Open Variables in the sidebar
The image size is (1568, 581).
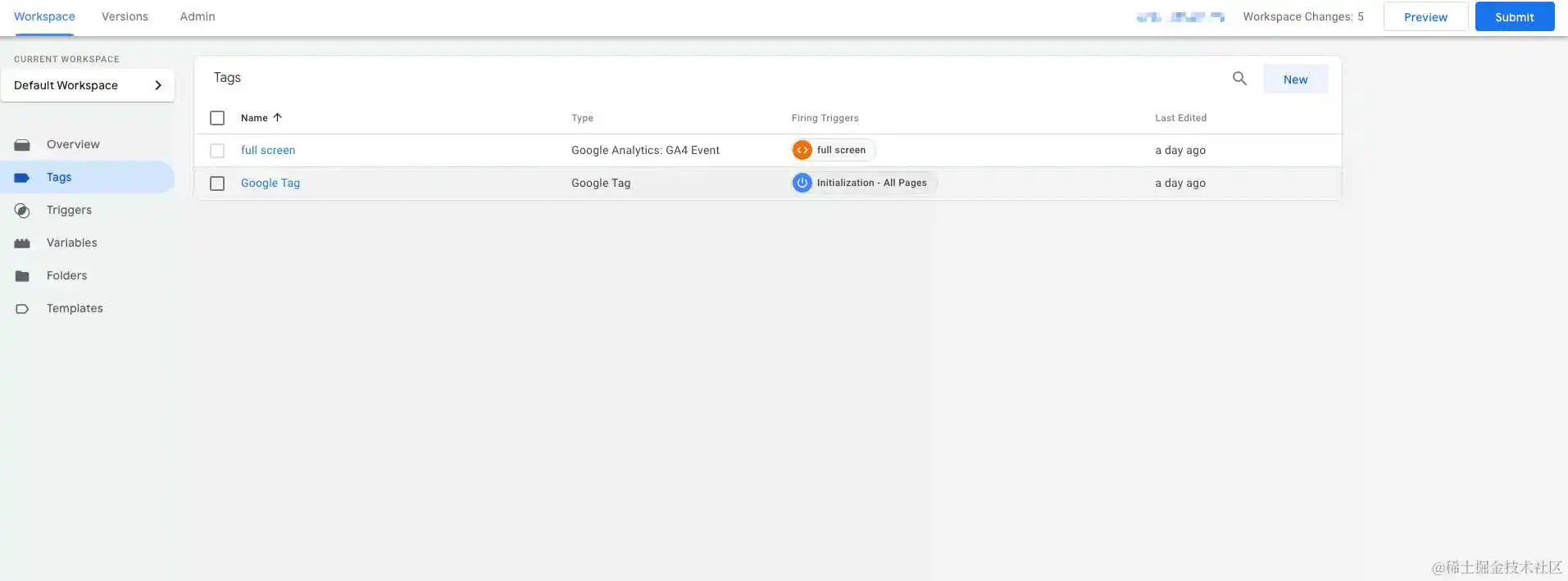tap(71, 243)
